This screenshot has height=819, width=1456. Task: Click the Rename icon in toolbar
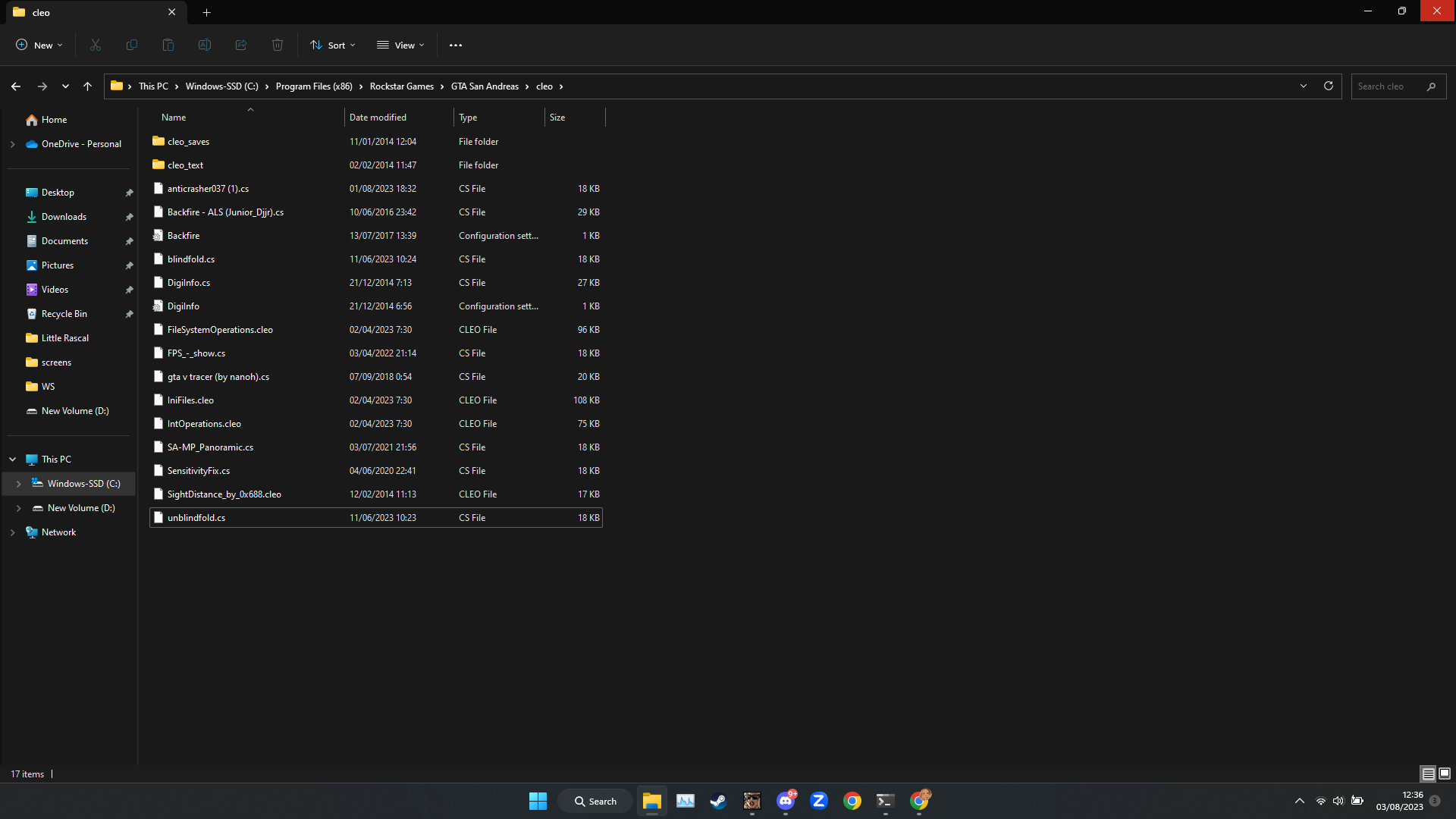205,45
